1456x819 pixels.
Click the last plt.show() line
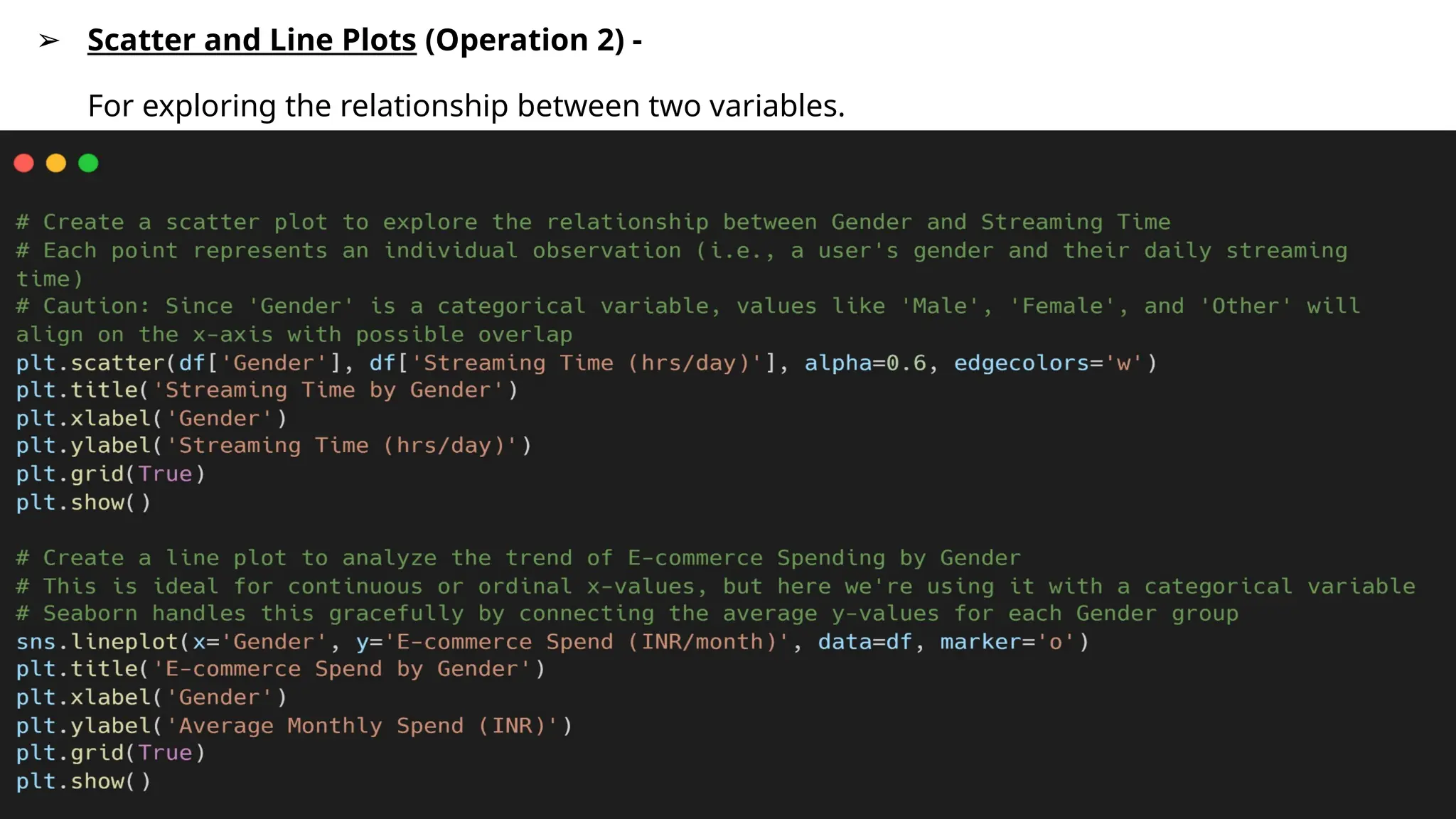coord(84,781)
